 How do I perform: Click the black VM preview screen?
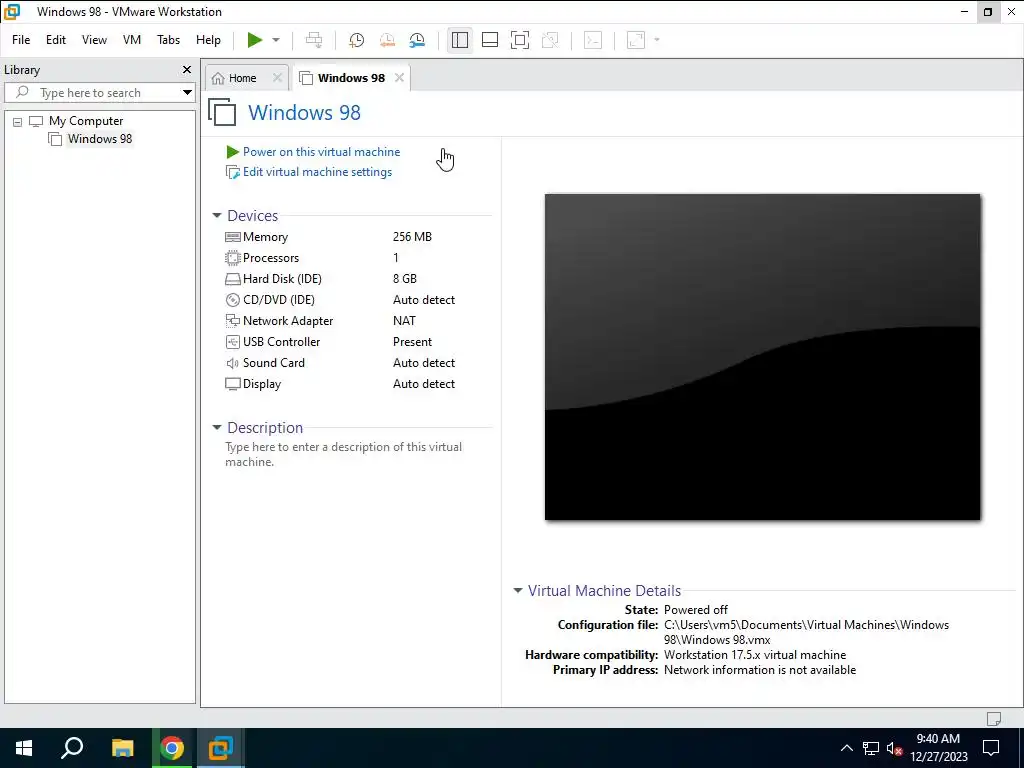pos(762,357)
